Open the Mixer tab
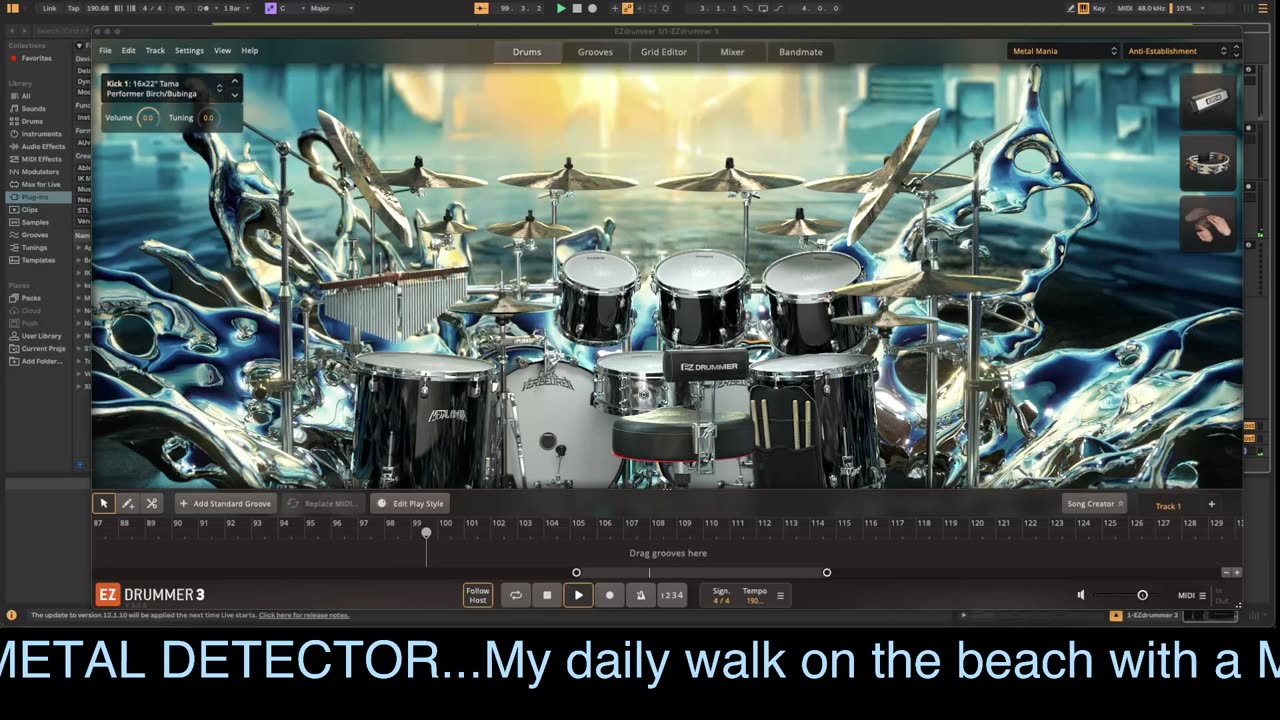Screen dimensions: 1280x720 (x=732, y=52)
